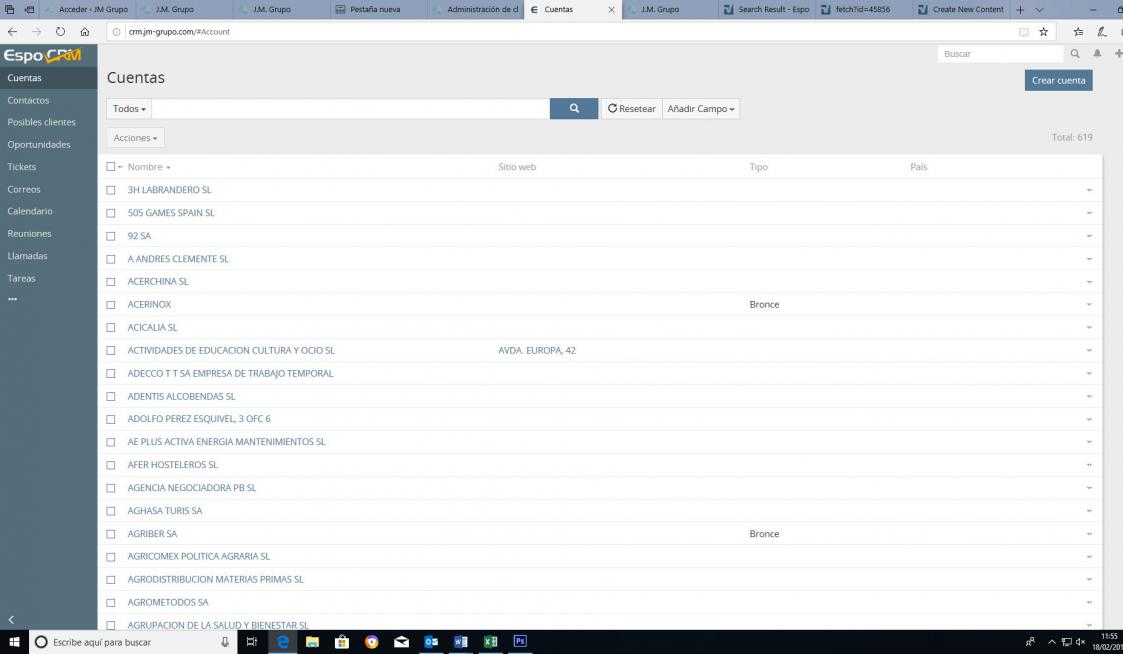This screenshot has width=1123, height=654.
Task: Open Word from taskbar
Action: [x=461, y=642]
